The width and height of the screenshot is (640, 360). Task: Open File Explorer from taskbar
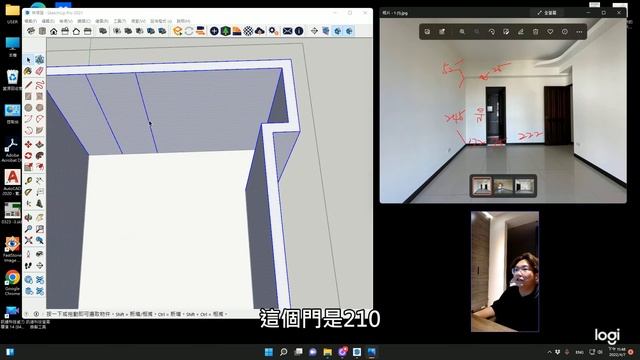coord(327,352)
